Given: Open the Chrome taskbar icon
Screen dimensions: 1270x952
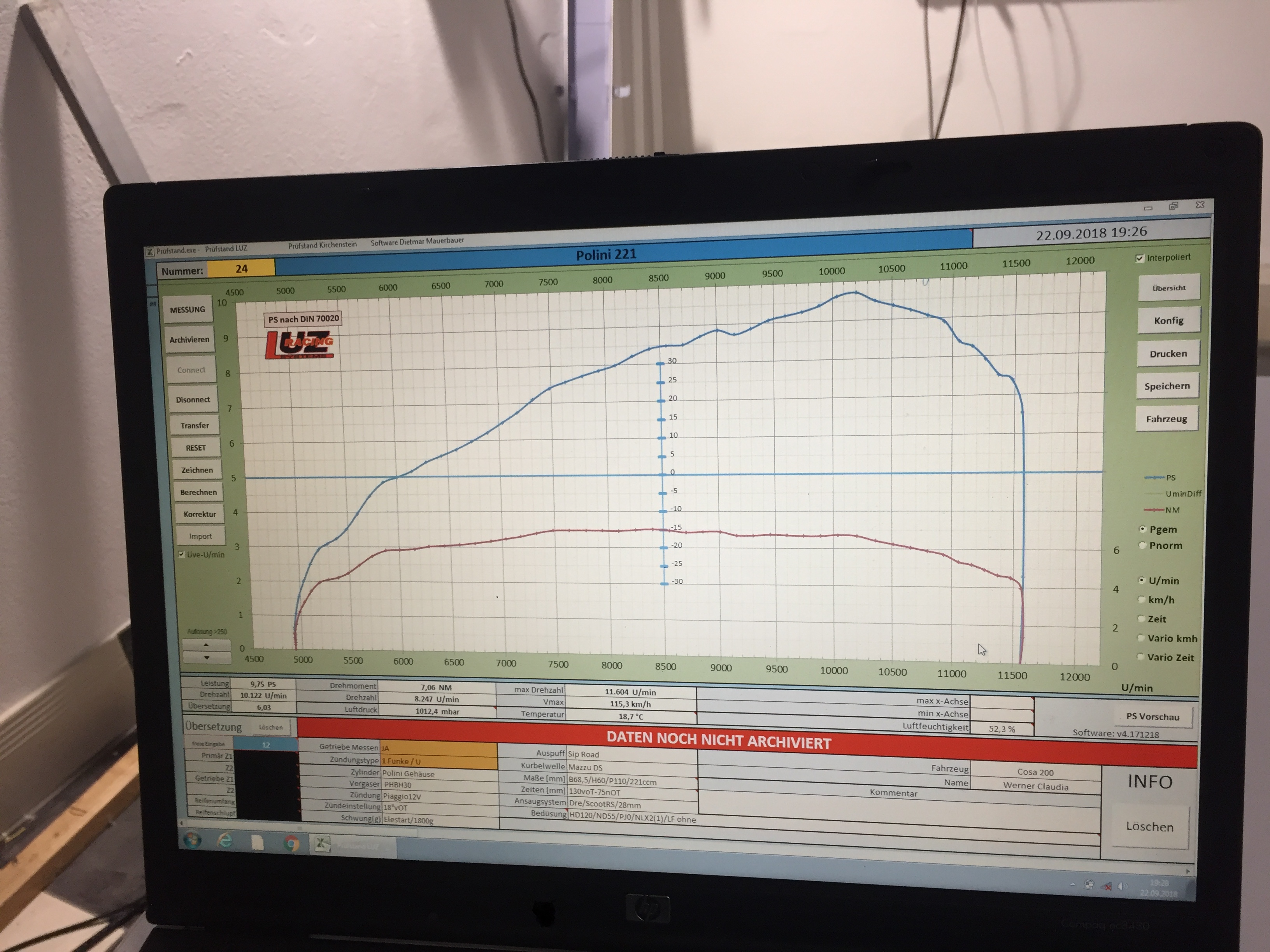Looking at the screenshot, I should pyautogui.click(x=292, y=843).
